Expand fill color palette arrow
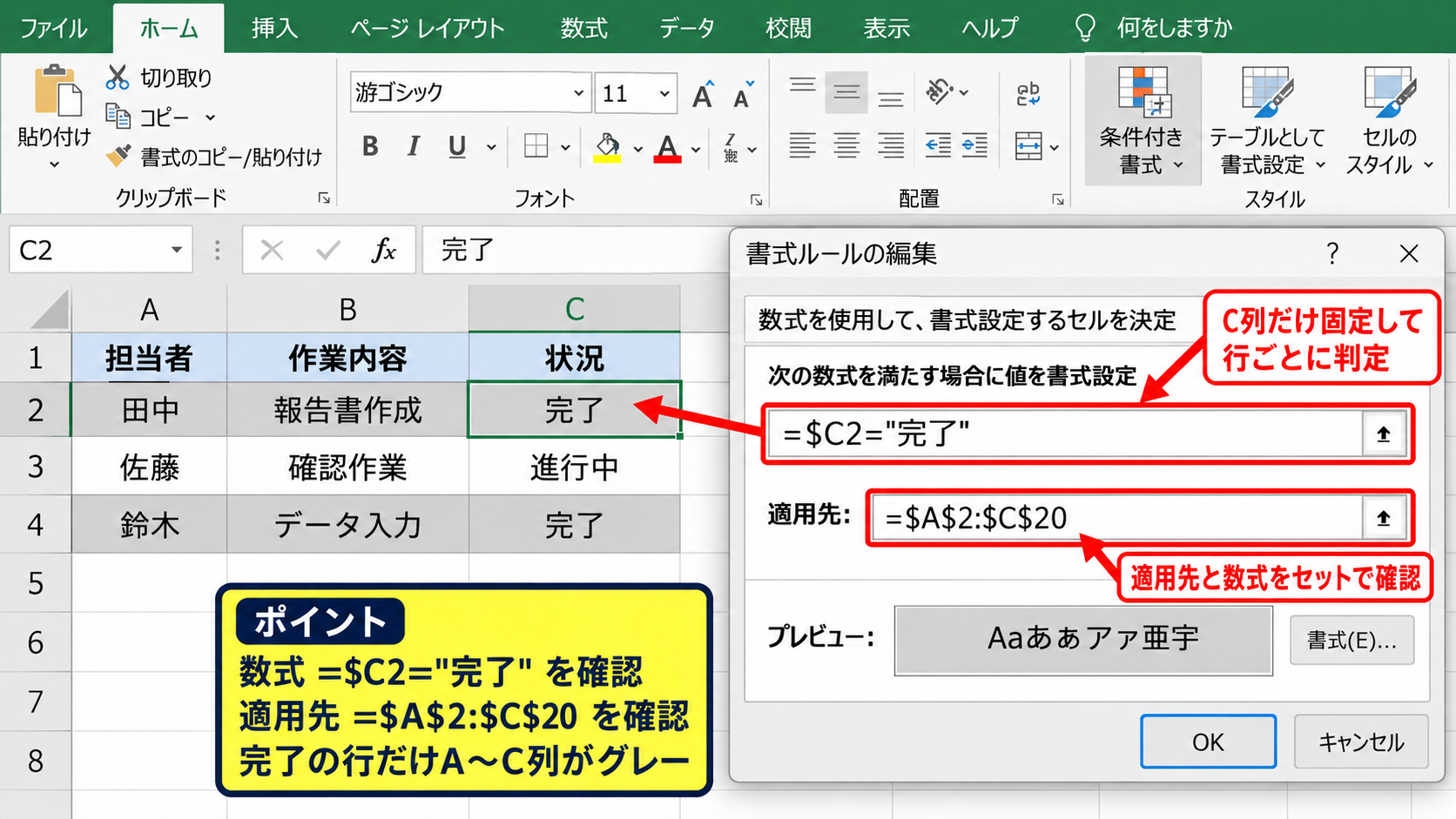Screen dimensions: 1456x819 pos(637,149)
